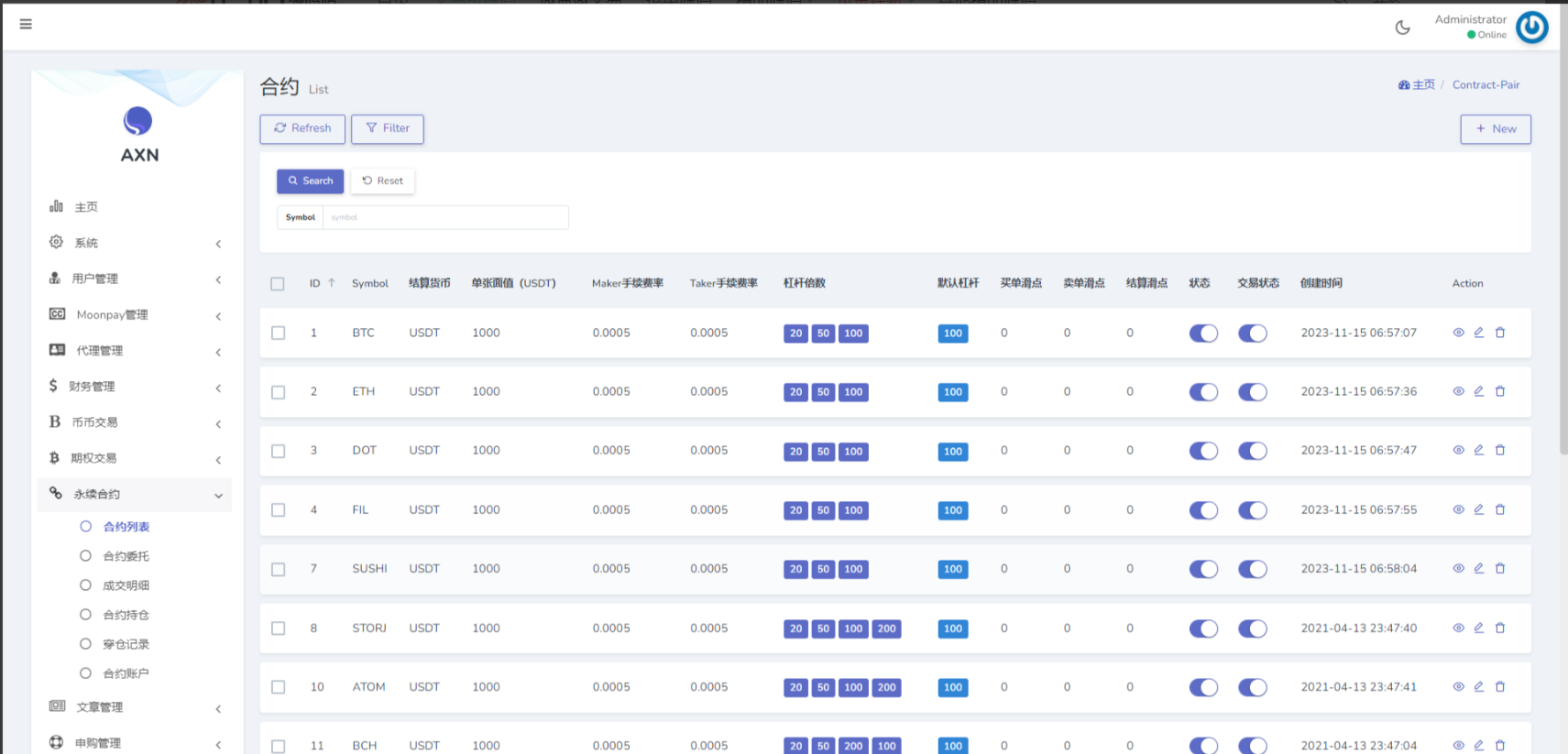The image size is (1568, 754).
Task: Delete the DOT contract row
Action: pyautogui.click(x=1500, y=450)
